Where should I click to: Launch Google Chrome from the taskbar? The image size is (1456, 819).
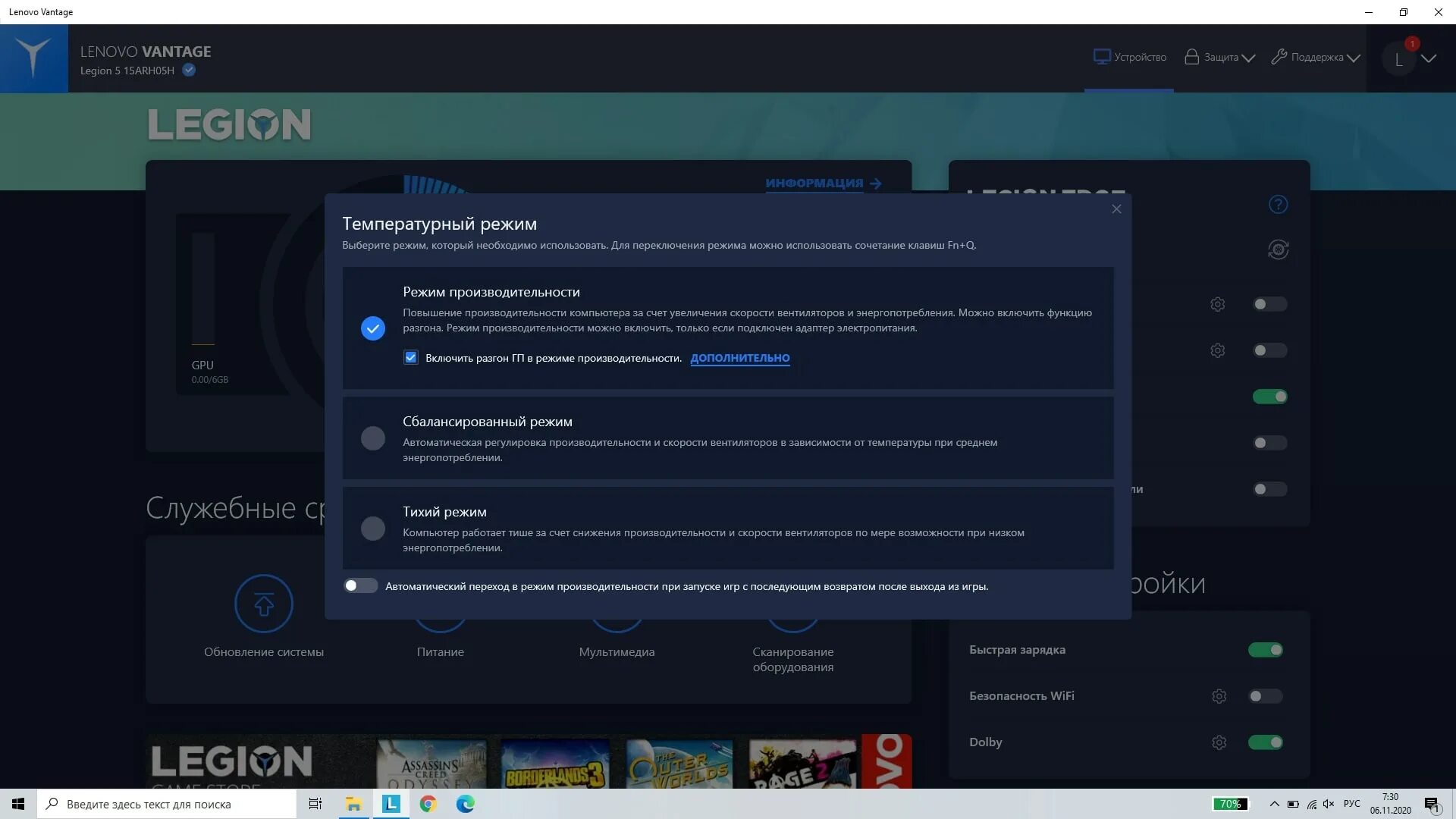tap(428, 804)
